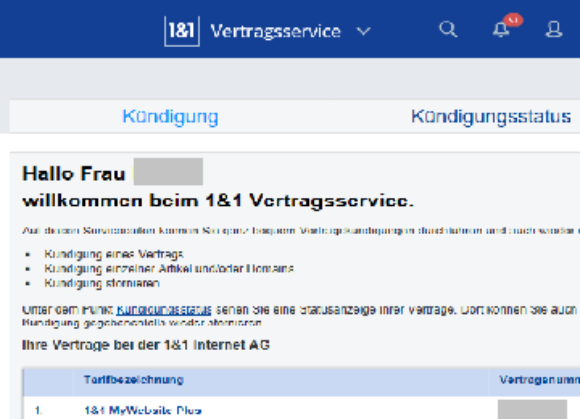
Task: Click the red notification count badge
Action: coord(513,20)
